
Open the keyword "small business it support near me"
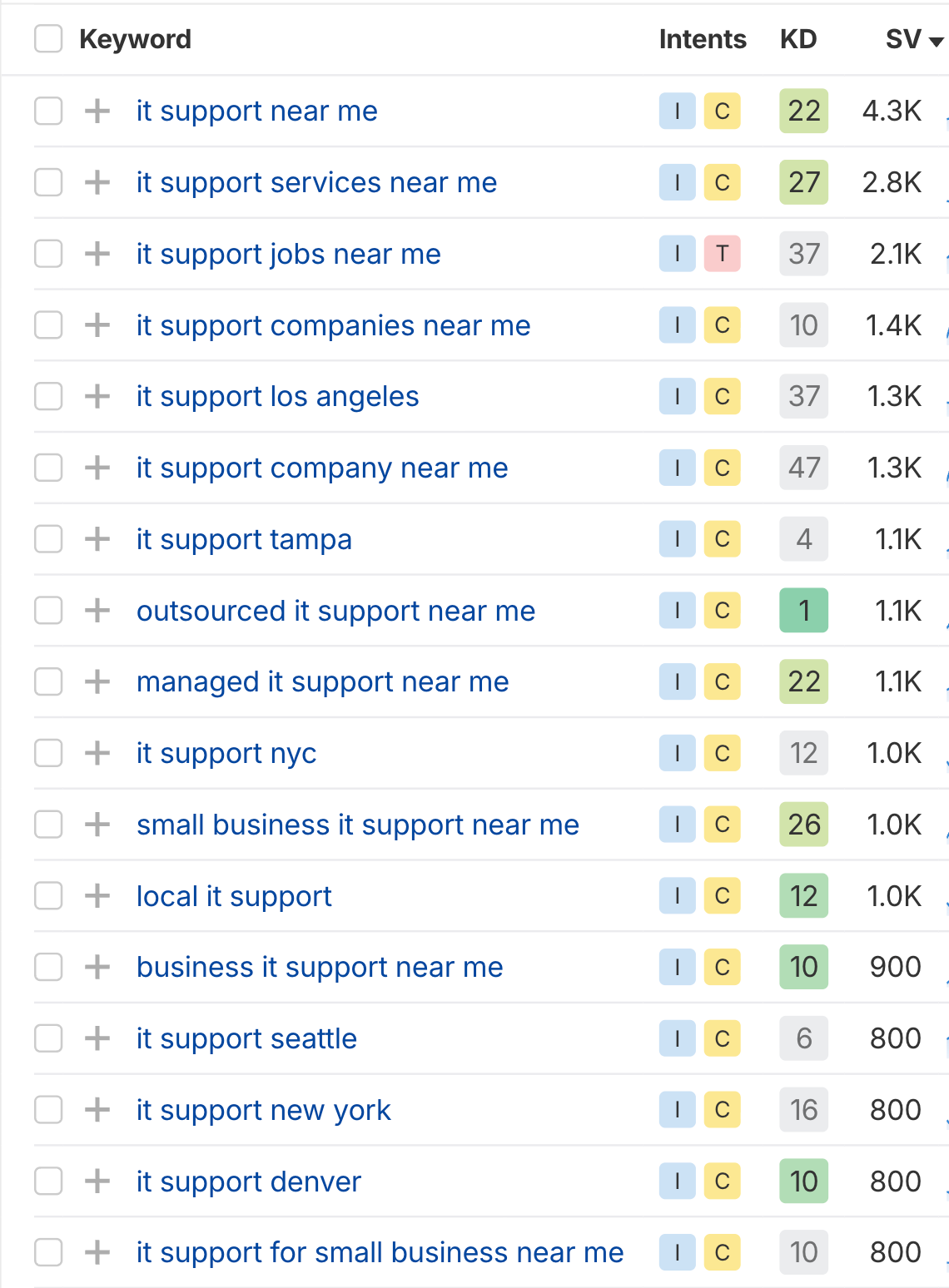pos(357,825)
